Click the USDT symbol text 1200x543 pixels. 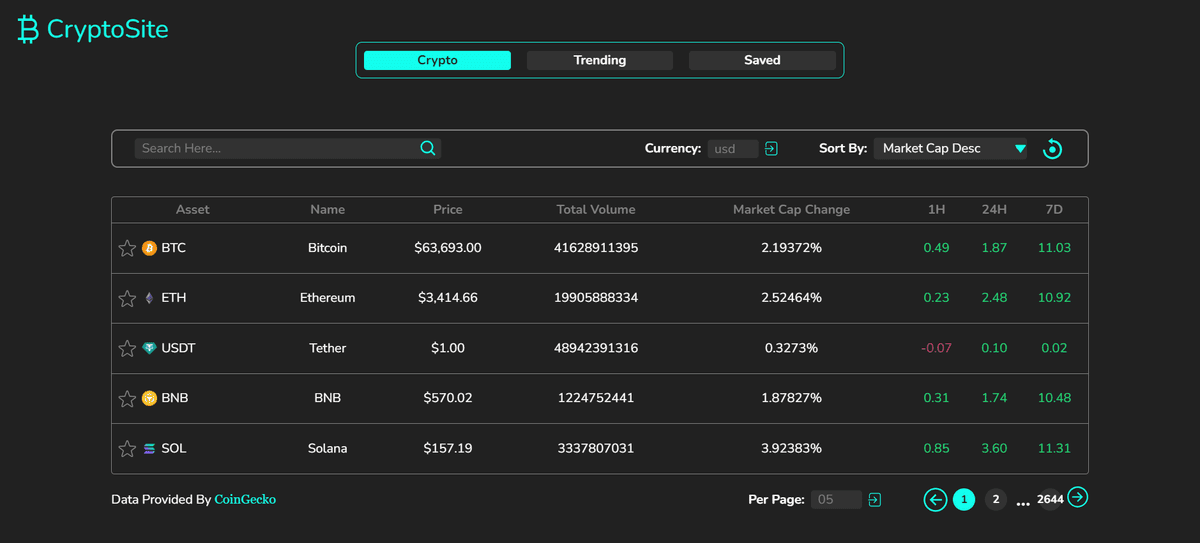(x=177, y=348)
